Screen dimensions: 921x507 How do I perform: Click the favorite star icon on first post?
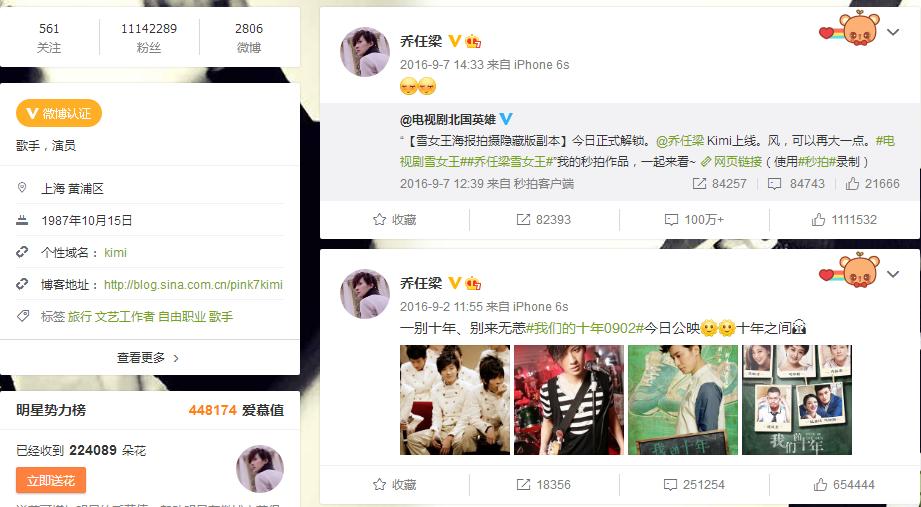[x=379, y=220]
